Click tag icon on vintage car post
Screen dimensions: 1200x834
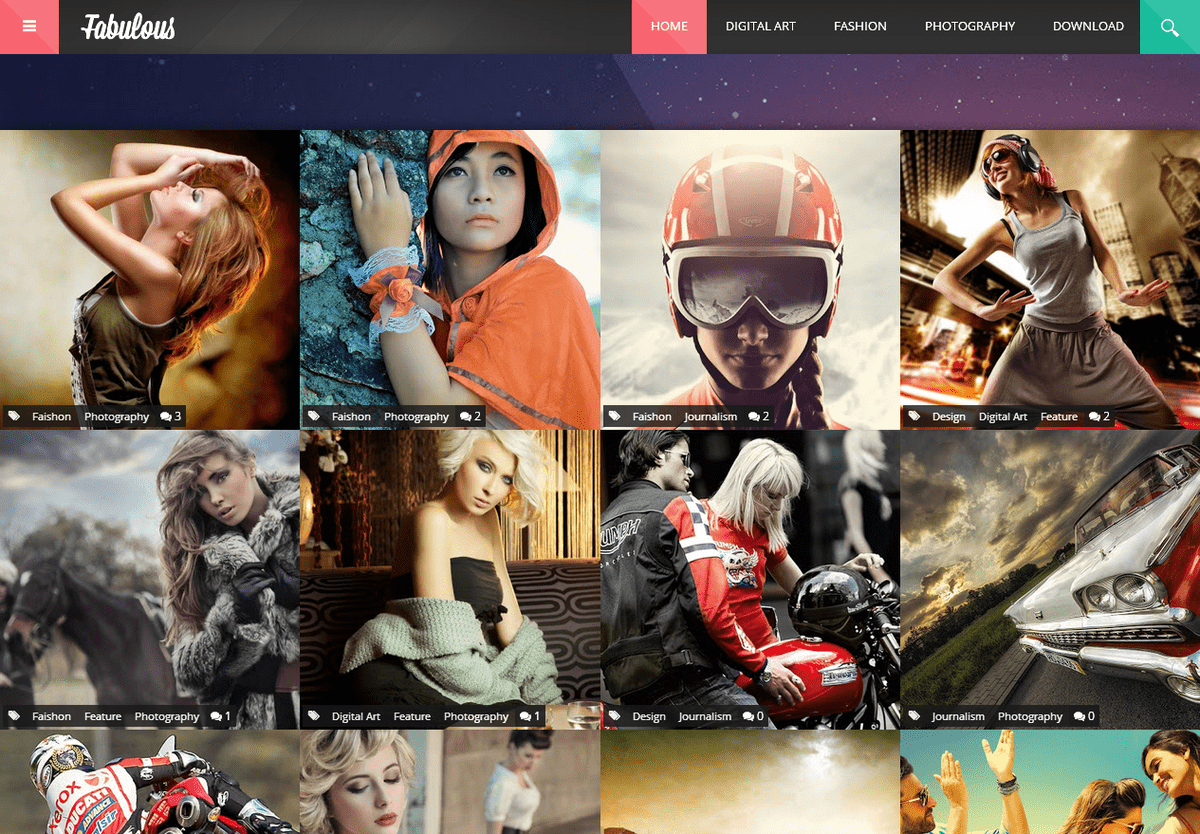pos(915,716)
